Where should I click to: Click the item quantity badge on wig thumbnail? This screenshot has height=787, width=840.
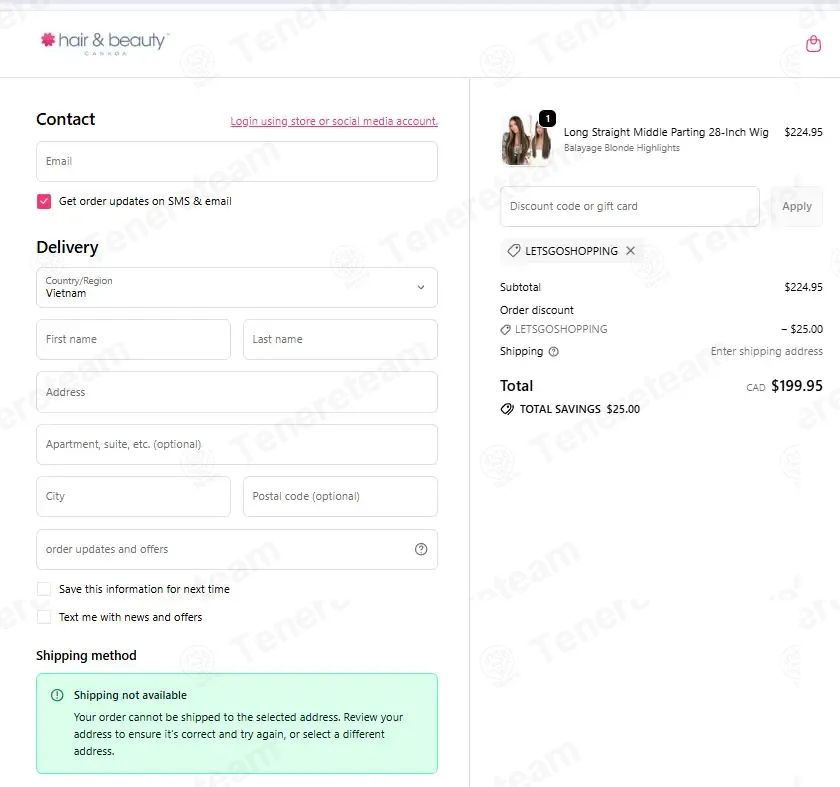548,118
